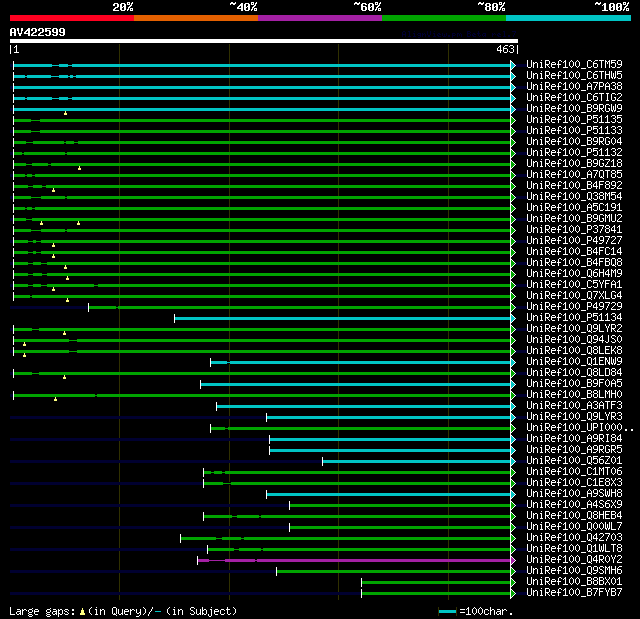This screenshot has width=640, height=619.
Task: Click the purple ~60% identity color bar
Action: click(320, 18)
